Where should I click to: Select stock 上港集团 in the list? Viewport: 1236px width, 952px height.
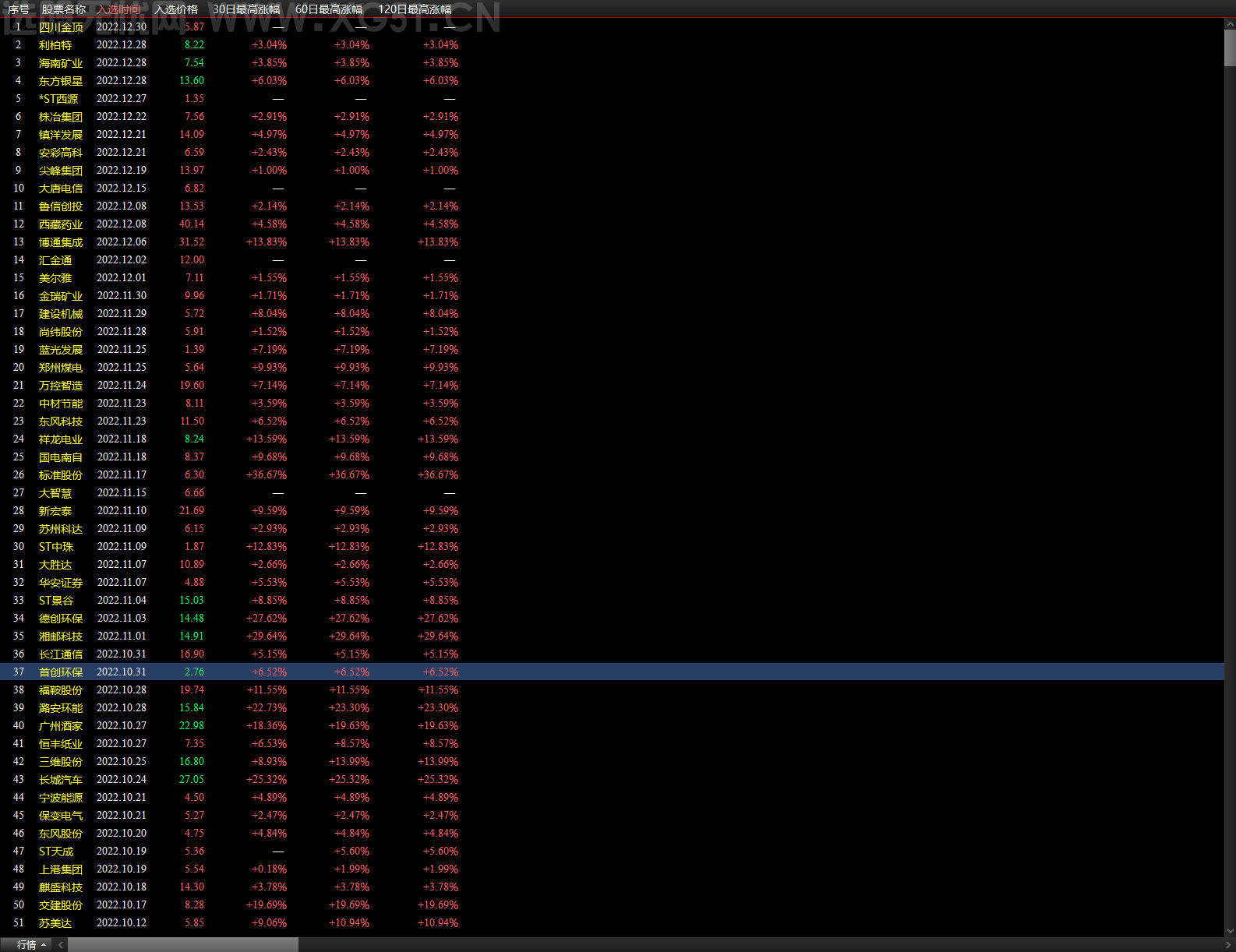[61, 869]
